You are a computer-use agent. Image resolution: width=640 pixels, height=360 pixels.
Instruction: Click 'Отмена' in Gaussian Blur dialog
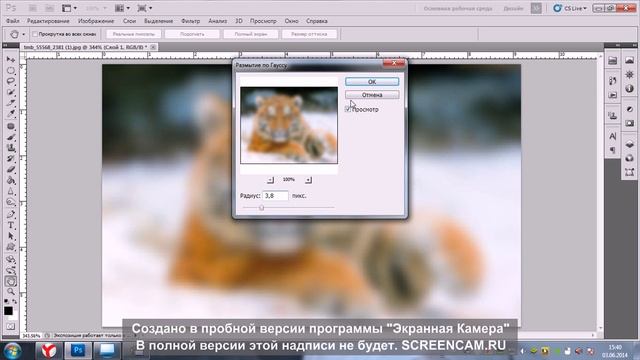pos(372,95)
